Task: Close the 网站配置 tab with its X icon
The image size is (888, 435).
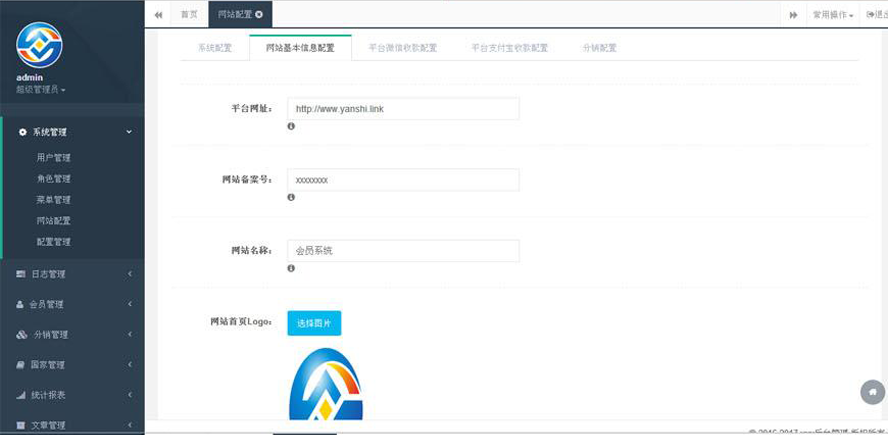Action: click(260, 15)
